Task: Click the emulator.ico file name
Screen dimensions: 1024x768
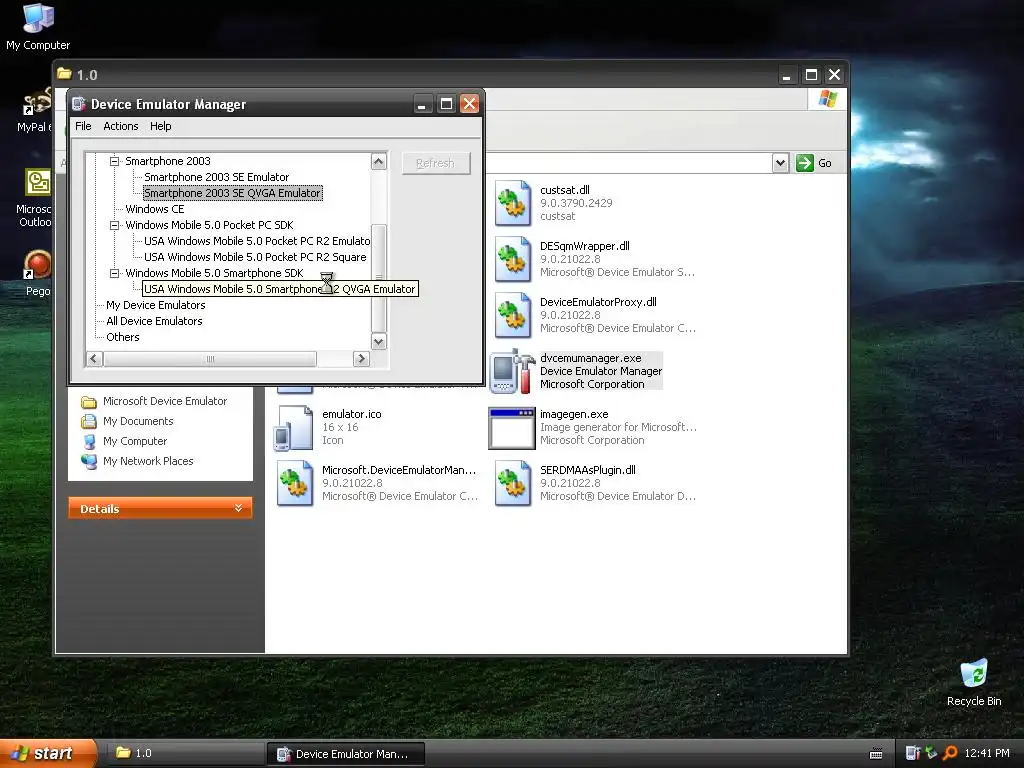Action: tap(351, 414)
